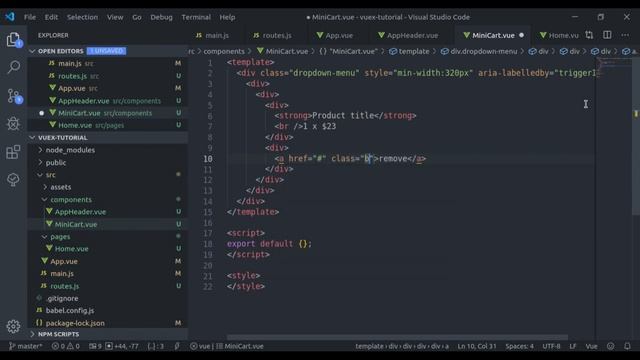The height and width of the screenshot is (360, 640).
Task: Open the View menu
Action: point(115,17)
